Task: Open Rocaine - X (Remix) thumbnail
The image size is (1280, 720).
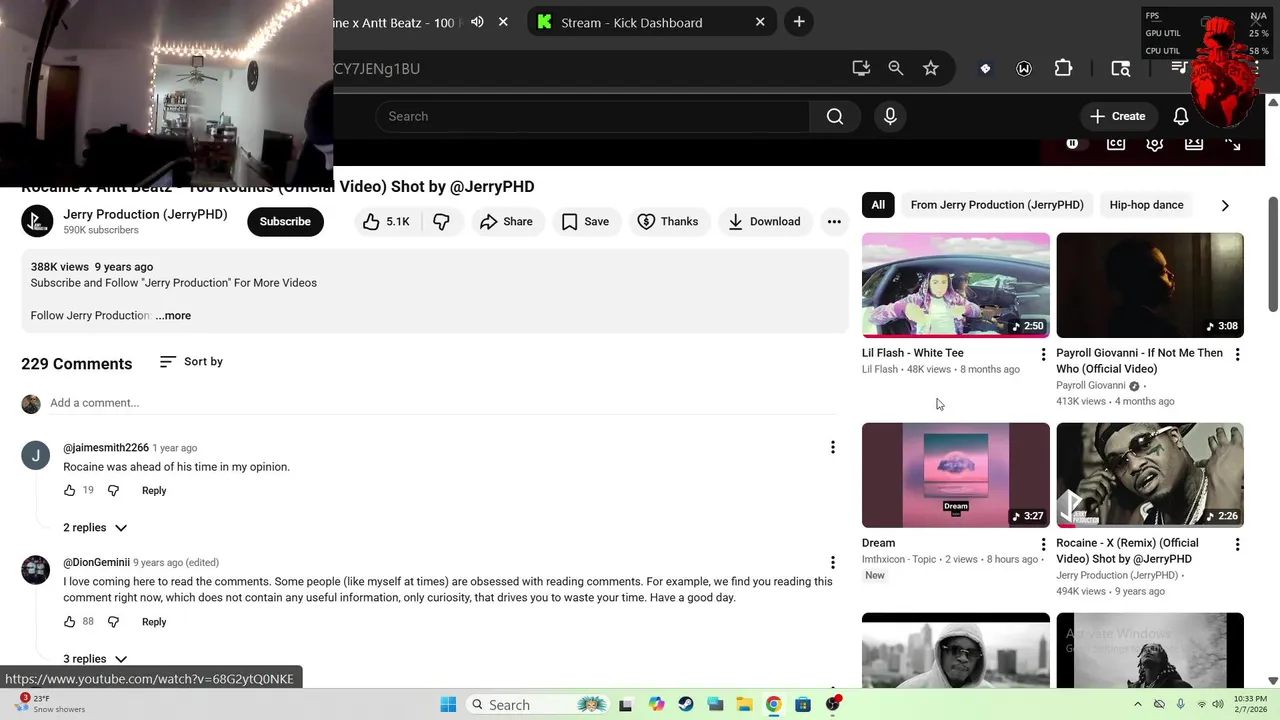Action: (x=1150, y=475)
